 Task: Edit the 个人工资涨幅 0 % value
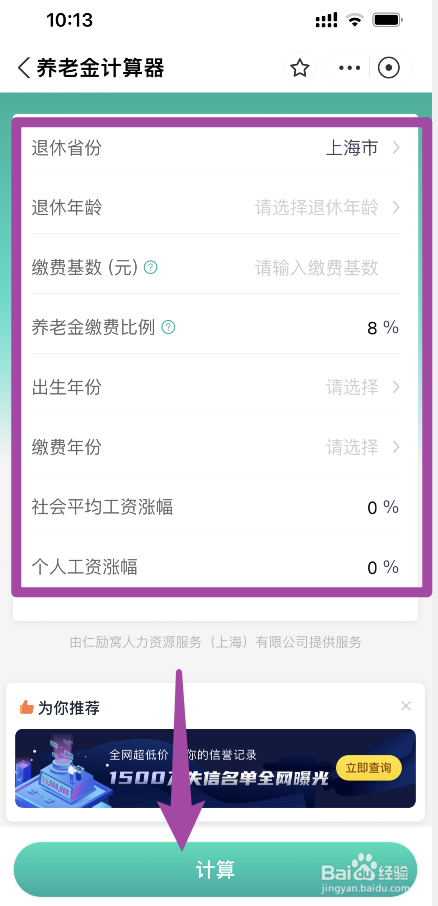[383, 567]
